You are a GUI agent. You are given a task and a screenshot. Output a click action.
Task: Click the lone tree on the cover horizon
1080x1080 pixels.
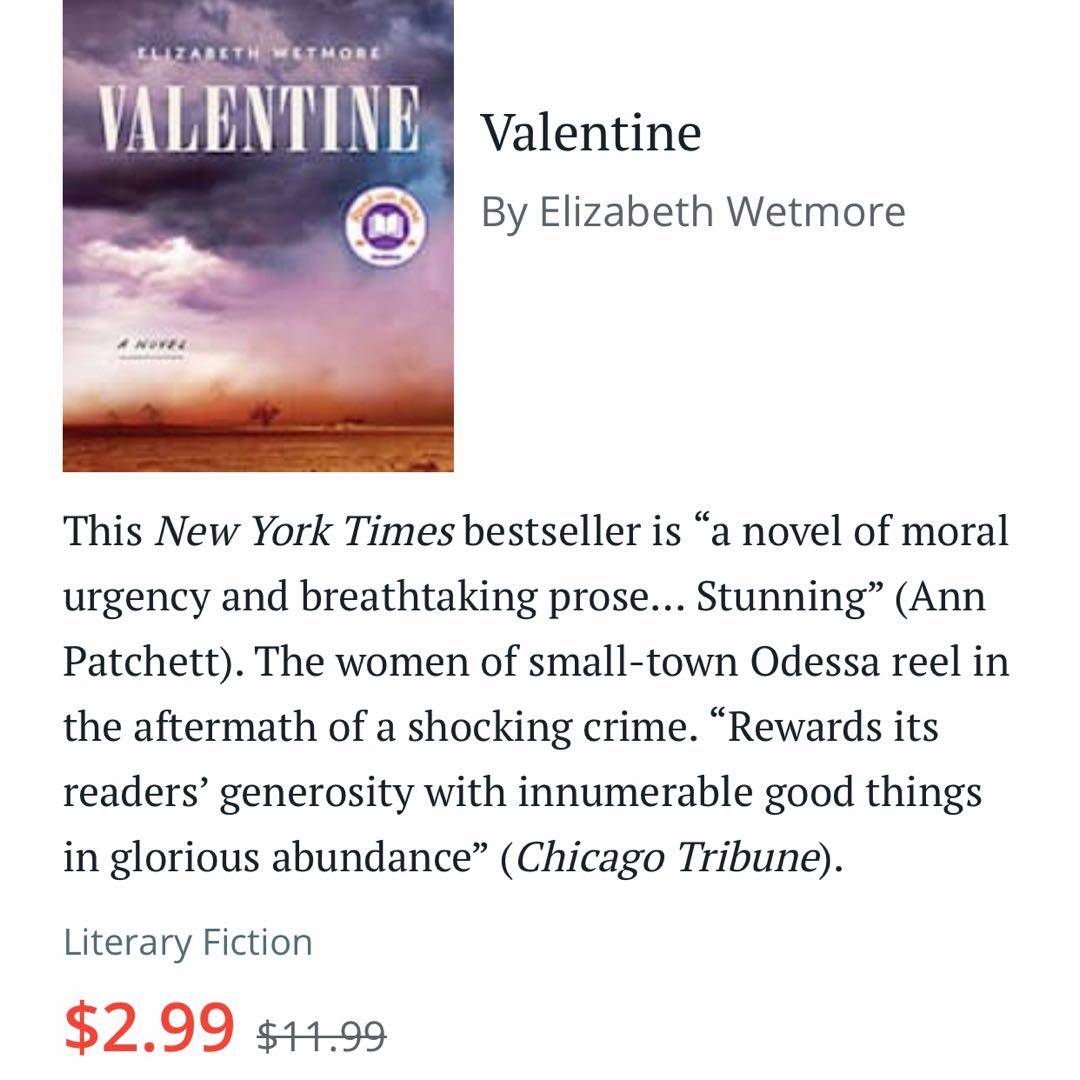(x=264, y=412)
